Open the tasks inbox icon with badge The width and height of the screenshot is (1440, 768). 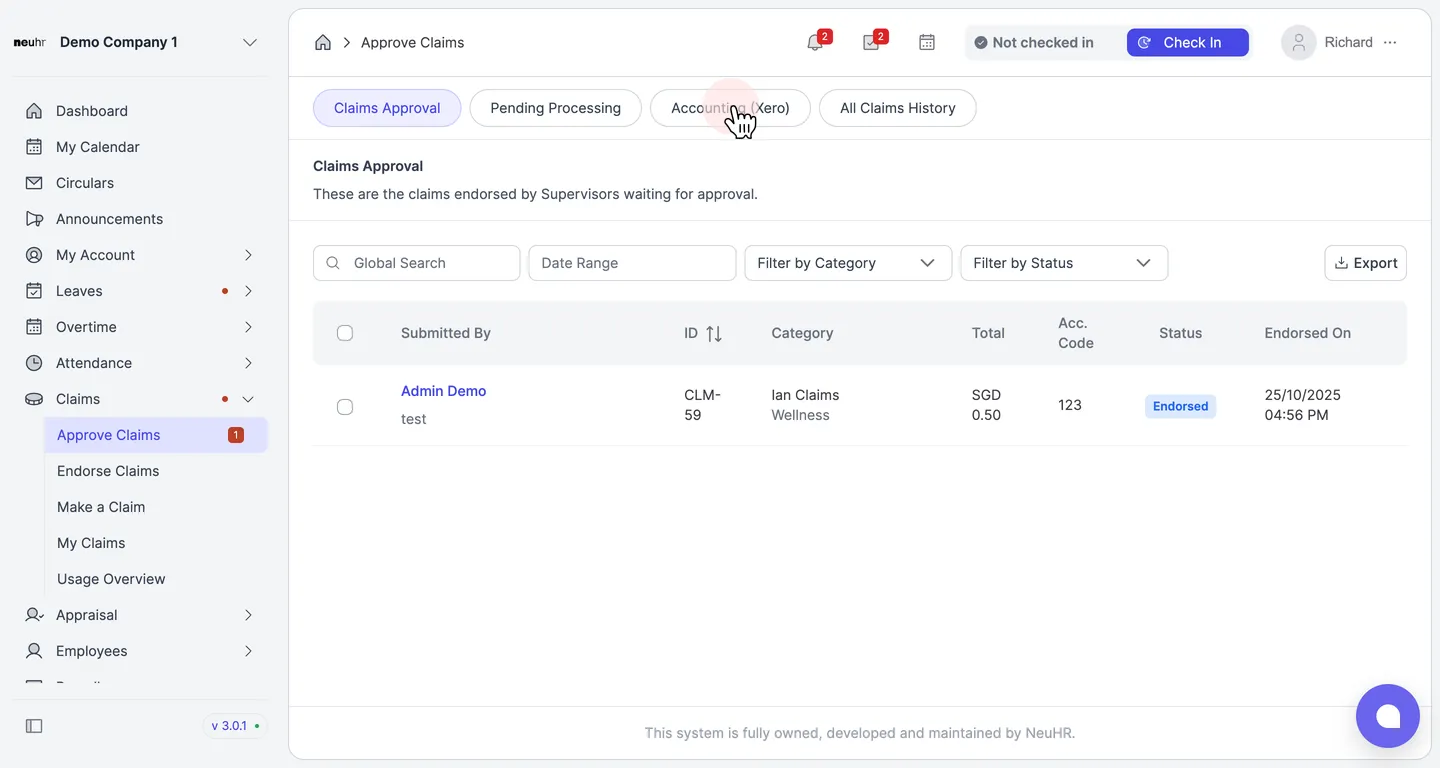coord(871,42)
